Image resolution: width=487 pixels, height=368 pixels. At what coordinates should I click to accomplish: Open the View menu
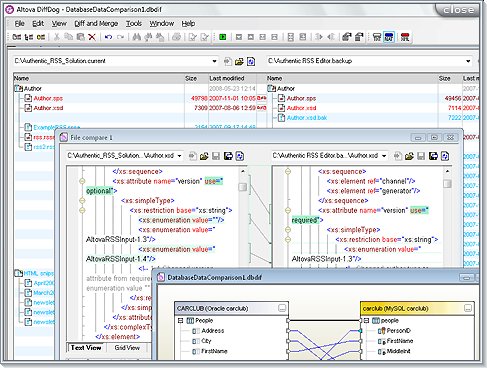point(59,23)
